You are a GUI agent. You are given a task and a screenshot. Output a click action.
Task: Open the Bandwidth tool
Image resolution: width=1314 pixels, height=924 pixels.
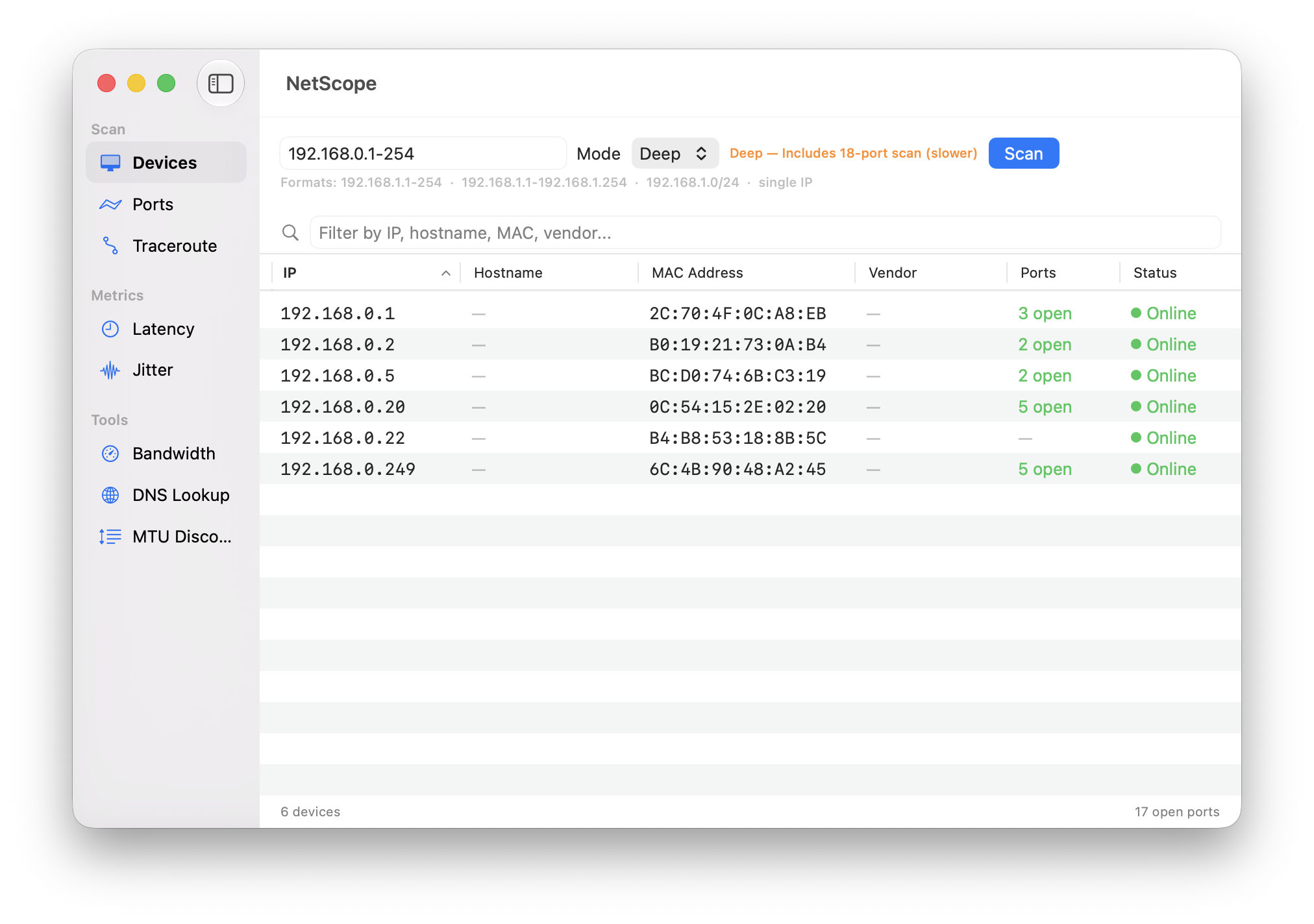pyautogui.click(x=174, y=454)
